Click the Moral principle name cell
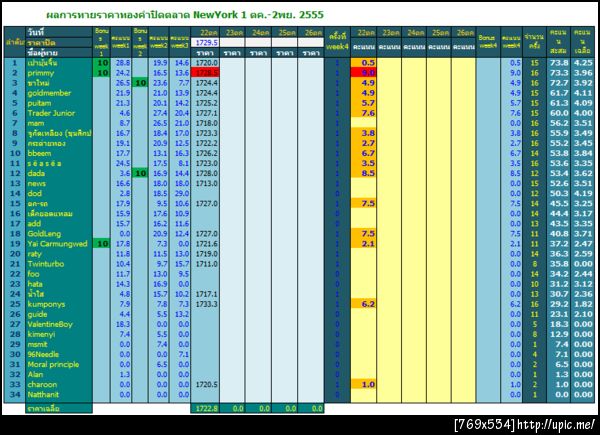Screen dimensions: 600x435 tap(53, 364)
